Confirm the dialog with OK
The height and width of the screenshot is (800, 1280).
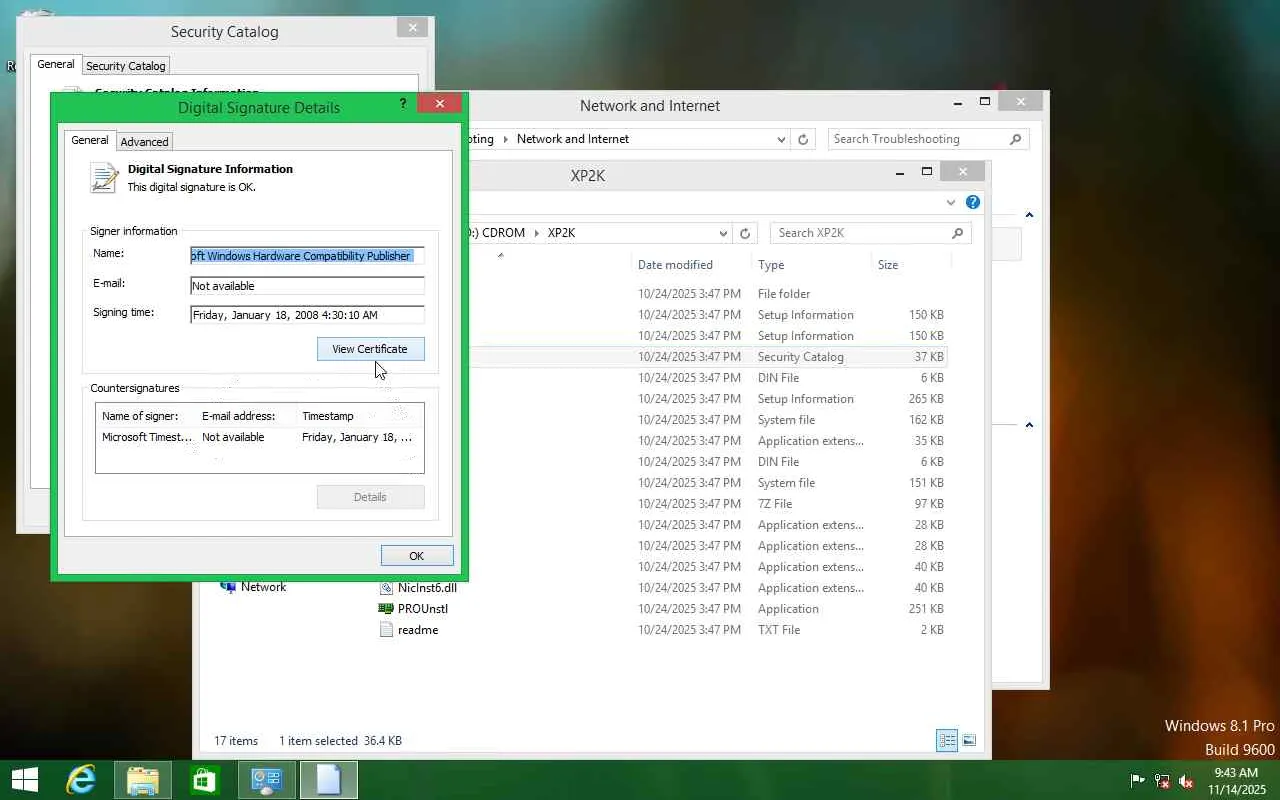click(x=416, y=556)
